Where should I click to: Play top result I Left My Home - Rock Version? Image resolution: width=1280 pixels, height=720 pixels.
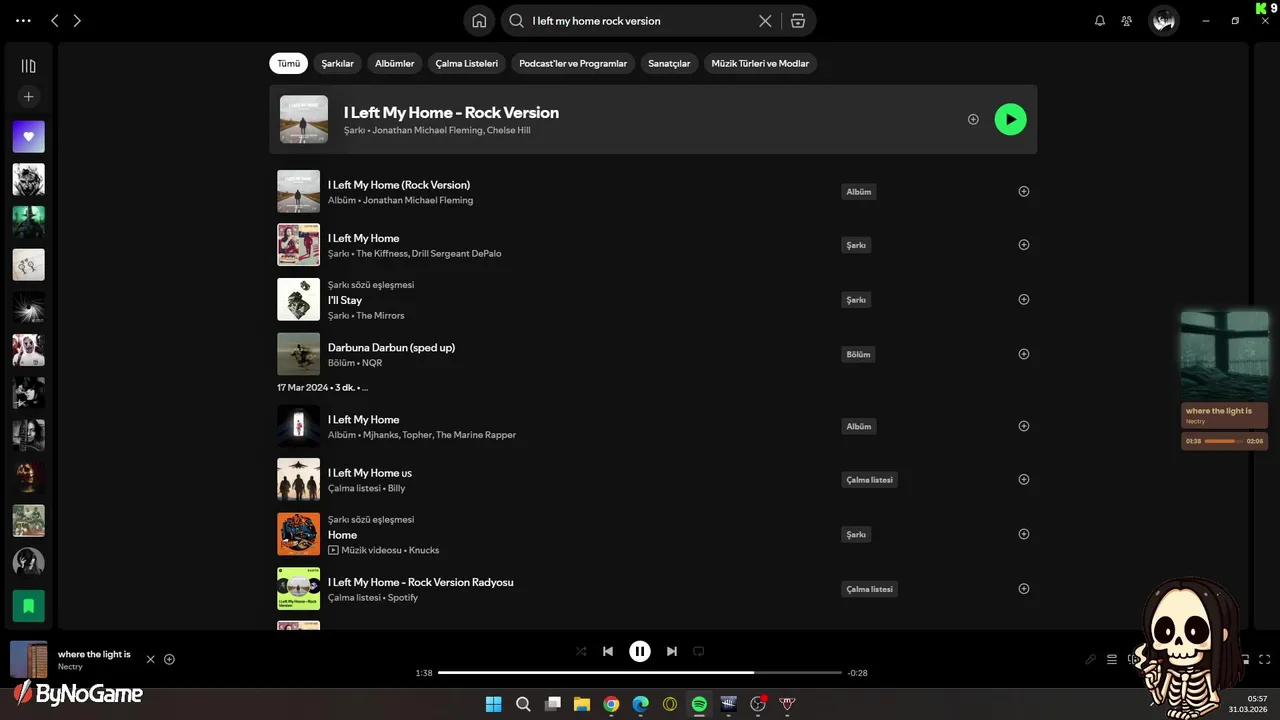1010,119
